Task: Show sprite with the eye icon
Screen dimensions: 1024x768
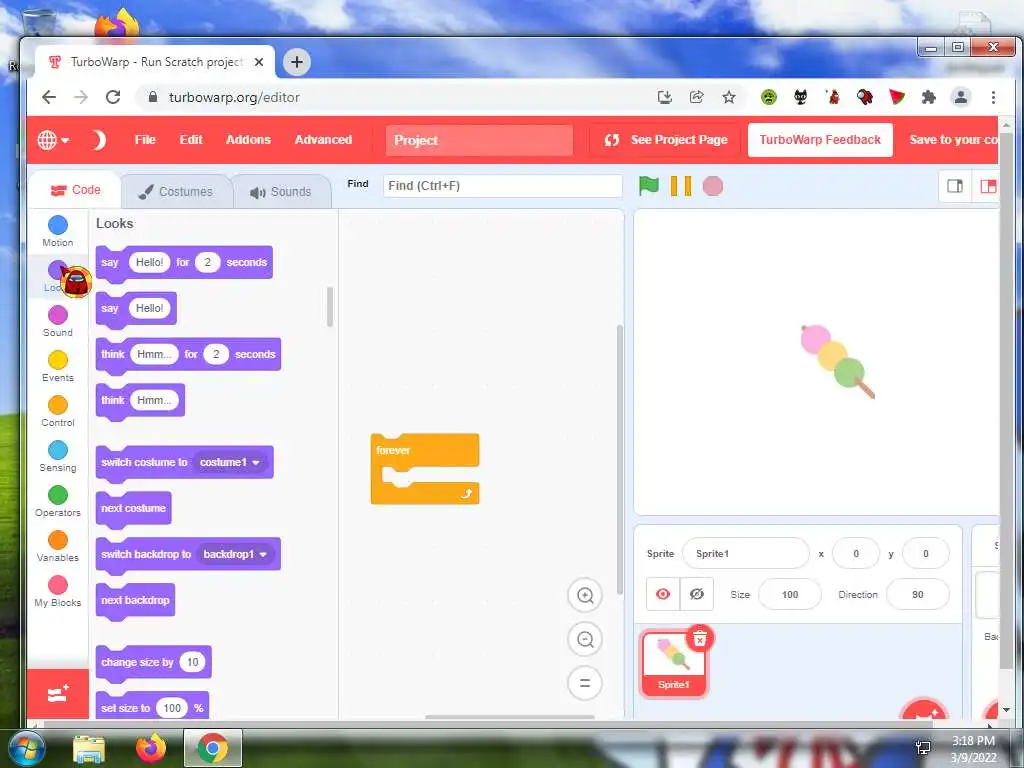Action: (663, 594)
